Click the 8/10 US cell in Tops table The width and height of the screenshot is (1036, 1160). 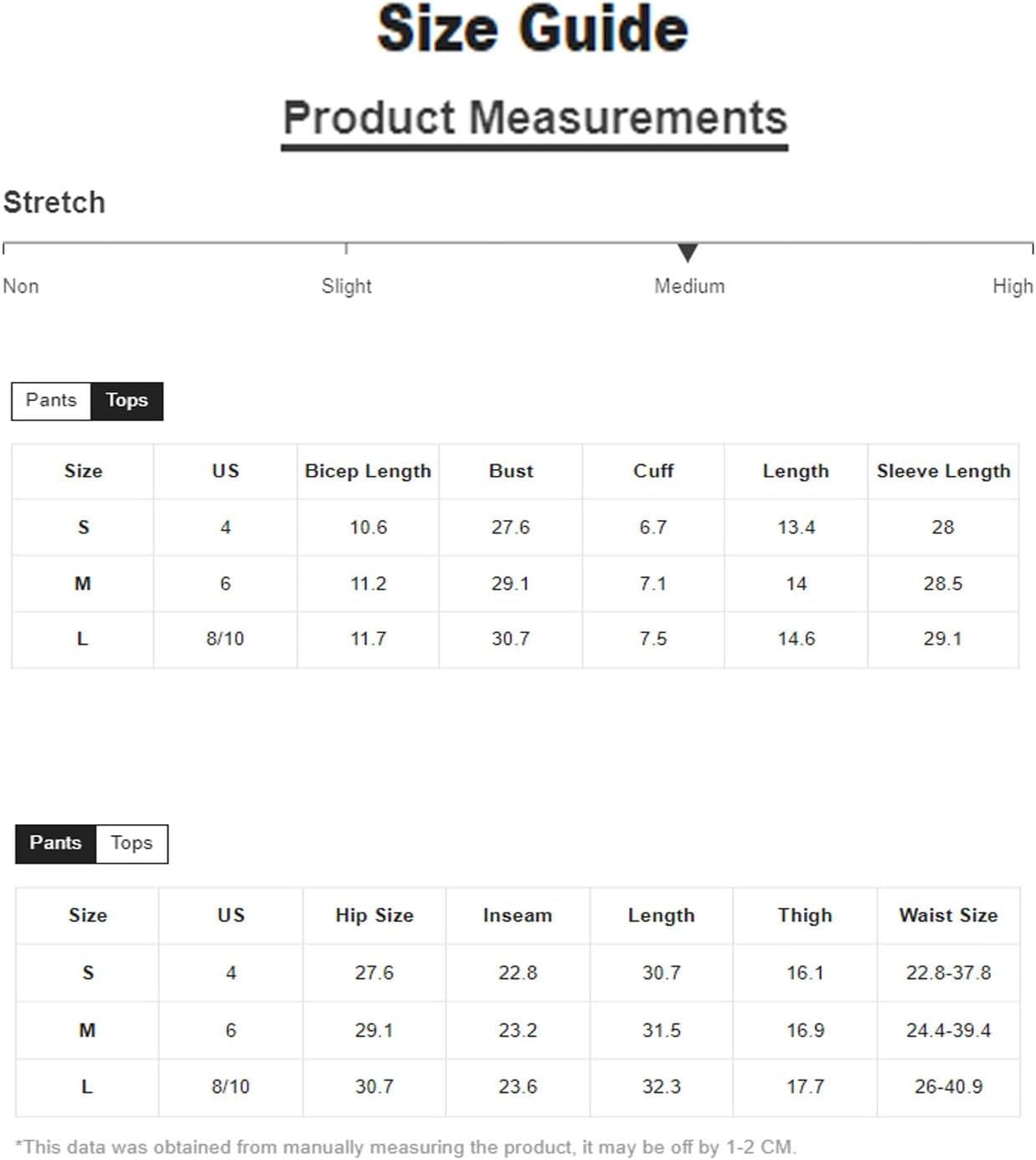point(225,639)
